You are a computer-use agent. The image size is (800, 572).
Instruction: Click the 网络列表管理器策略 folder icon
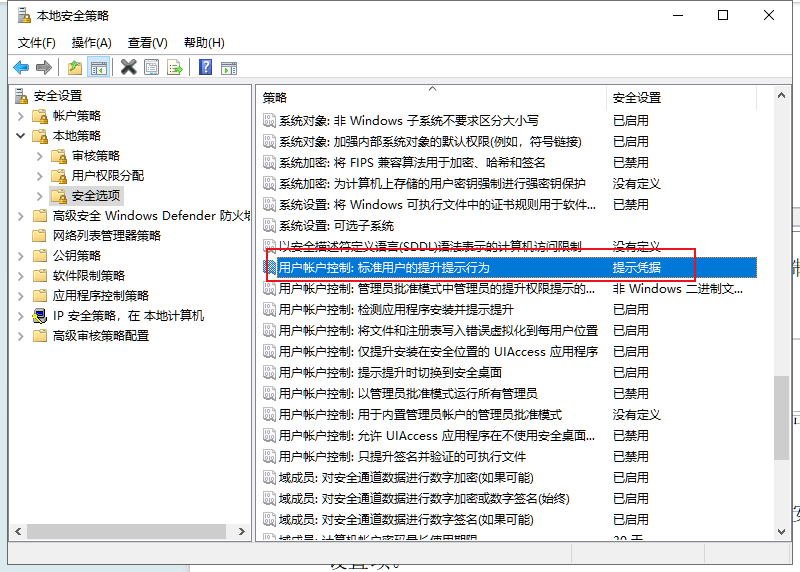pos(39,235)
